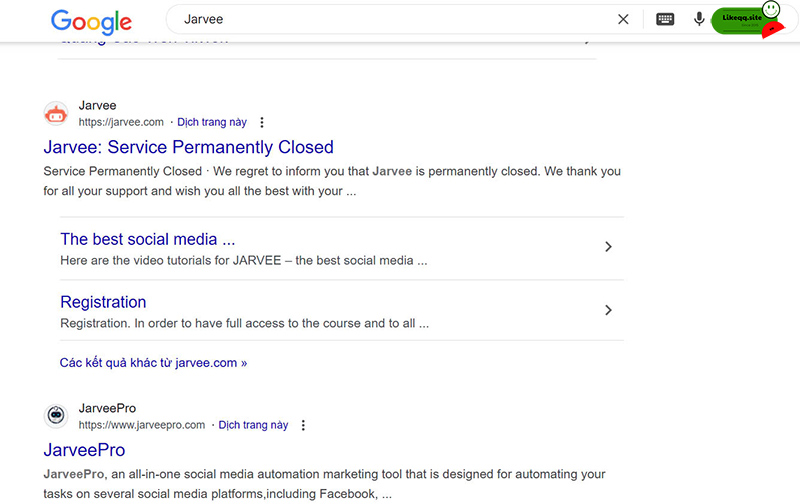Expand chevron beside Registration sitelink
Viewport: 800px width, 504px height.
coord(608,310)
